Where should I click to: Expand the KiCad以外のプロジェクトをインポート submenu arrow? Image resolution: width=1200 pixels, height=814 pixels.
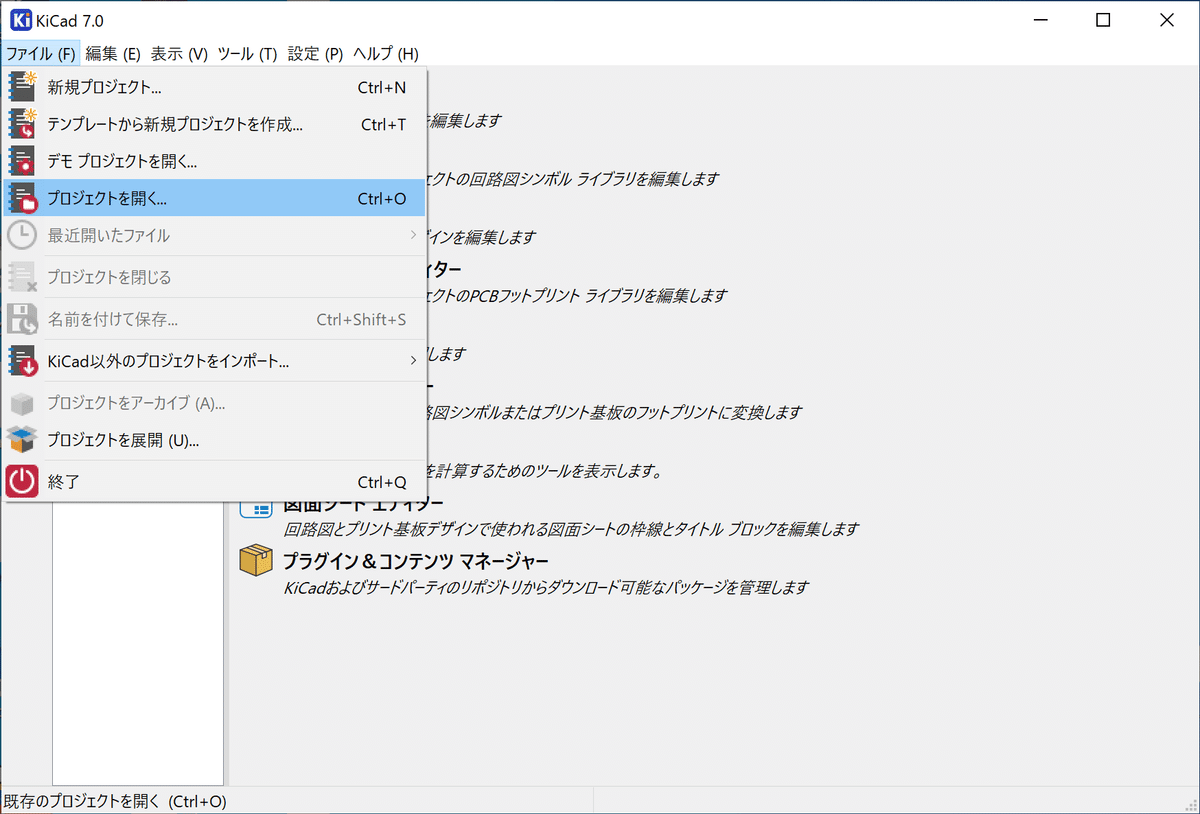point(413,360)
